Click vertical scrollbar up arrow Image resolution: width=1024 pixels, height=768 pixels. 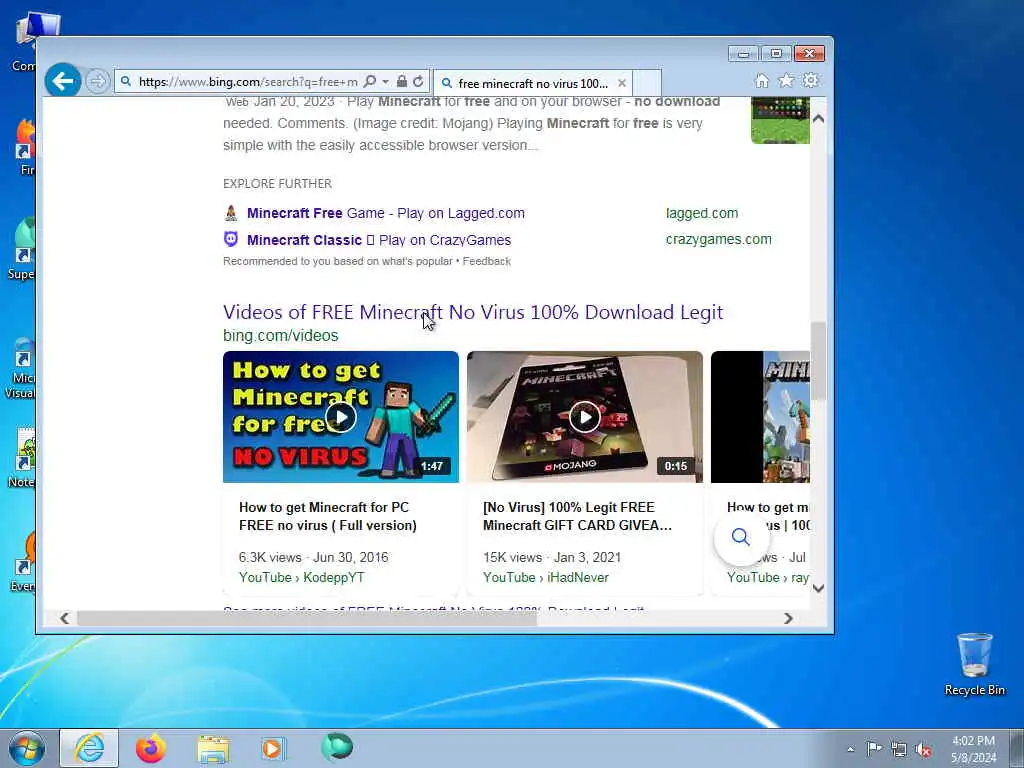pyautogui.click(x=818, y=119)
